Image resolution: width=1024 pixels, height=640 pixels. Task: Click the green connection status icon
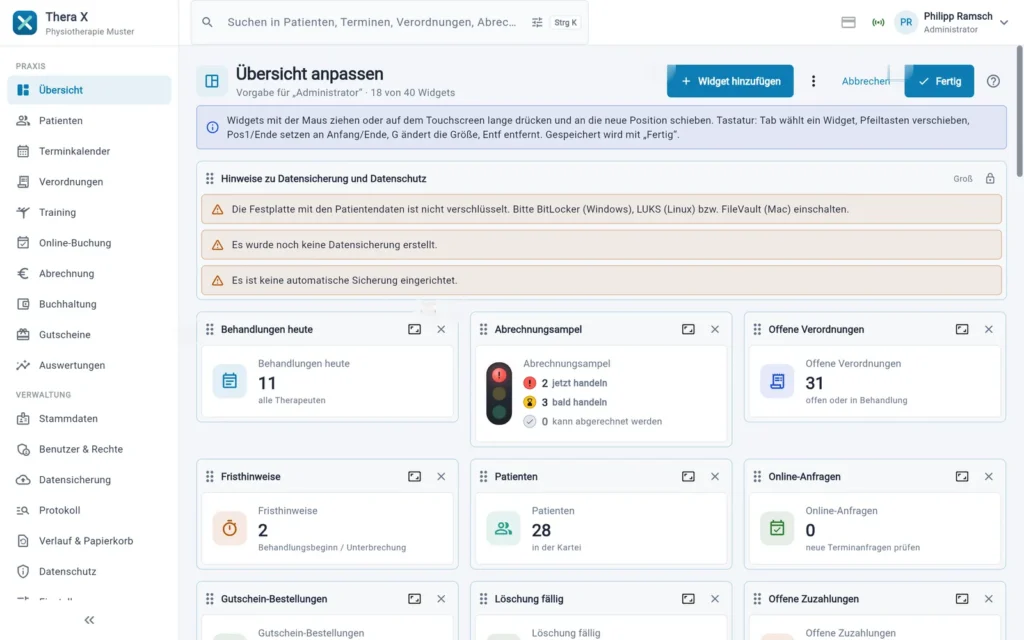coord(878,22)
